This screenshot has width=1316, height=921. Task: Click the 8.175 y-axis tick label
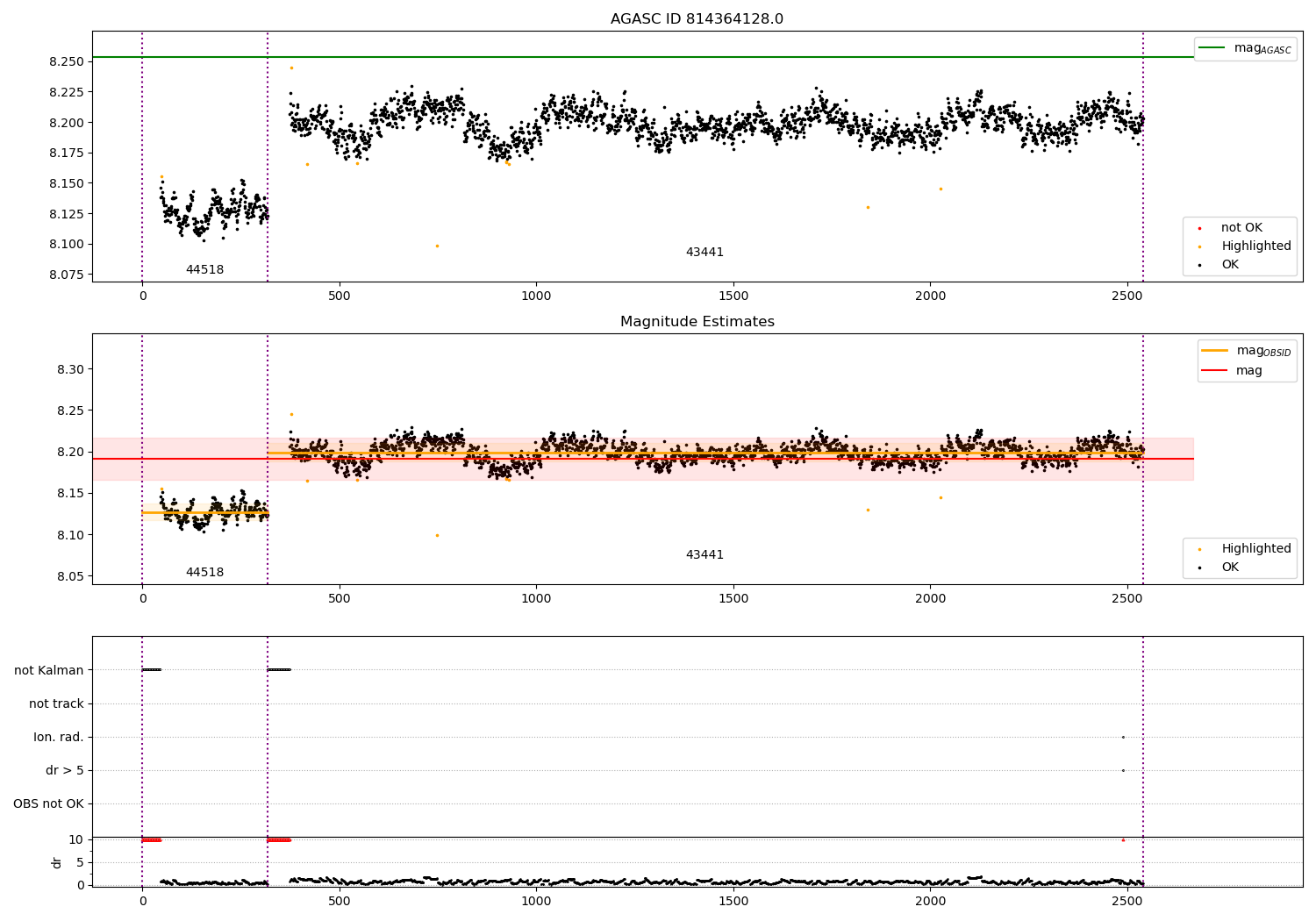coord(67,153)
